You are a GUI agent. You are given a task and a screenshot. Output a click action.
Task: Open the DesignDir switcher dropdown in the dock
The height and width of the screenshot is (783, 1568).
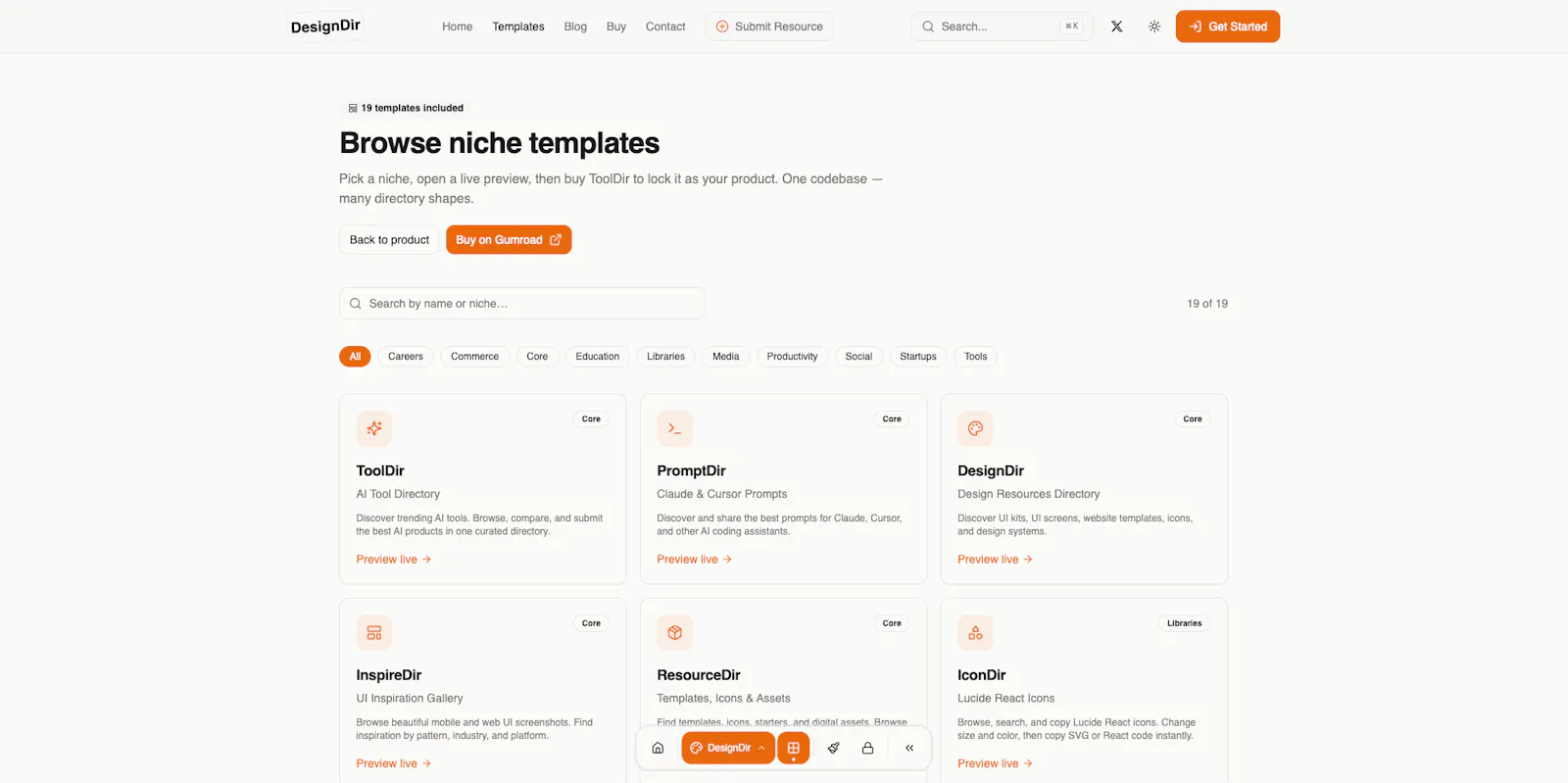point(728,748)
